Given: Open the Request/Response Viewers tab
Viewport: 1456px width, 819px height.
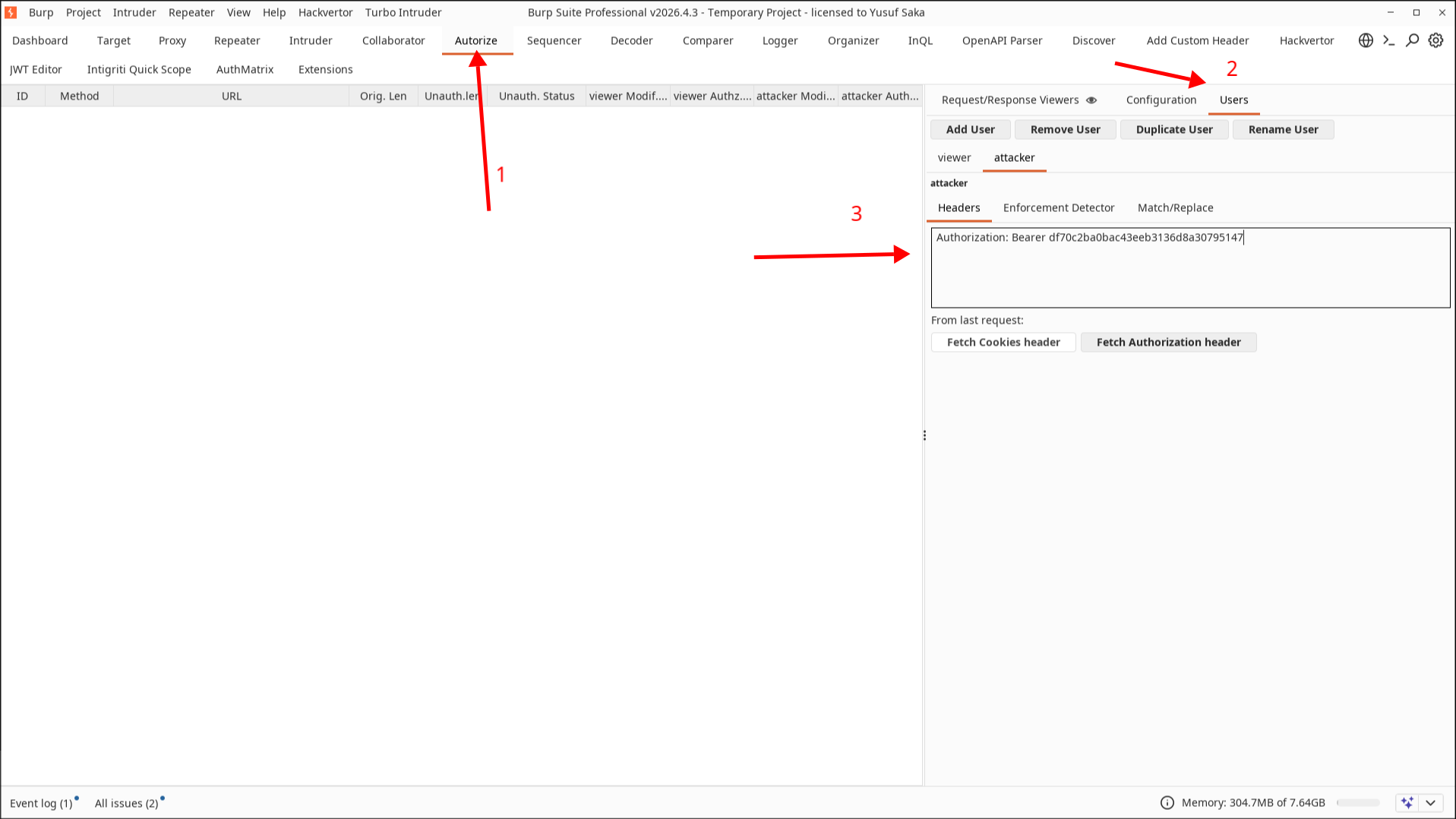Looking at the screenshot, I should 1010,100.
